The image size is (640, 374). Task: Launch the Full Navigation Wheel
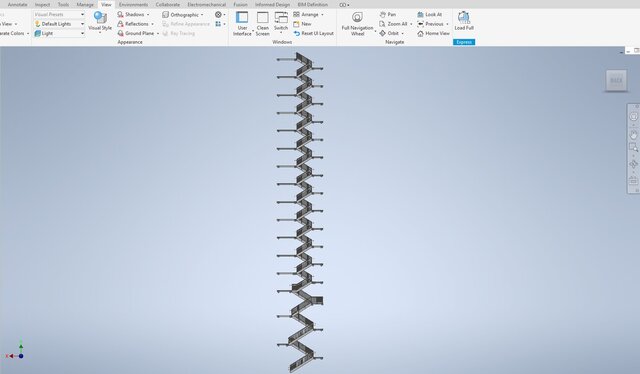click(x=358, y=24)
